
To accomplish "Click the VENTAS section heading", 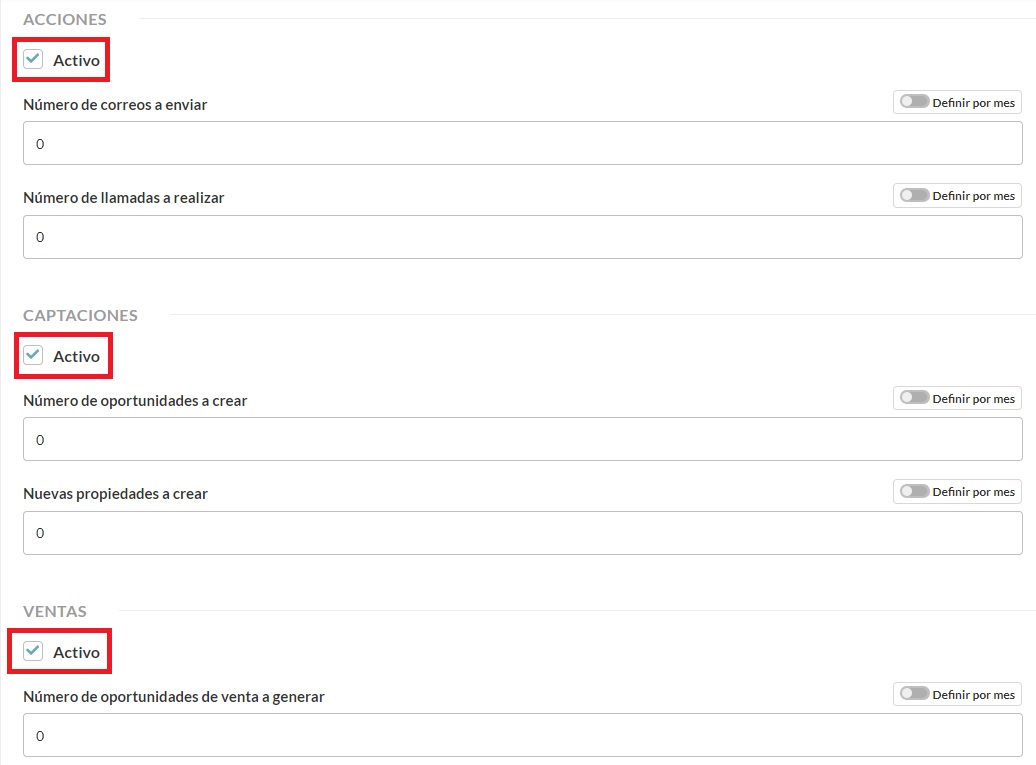I will click(x=55, y=611).
